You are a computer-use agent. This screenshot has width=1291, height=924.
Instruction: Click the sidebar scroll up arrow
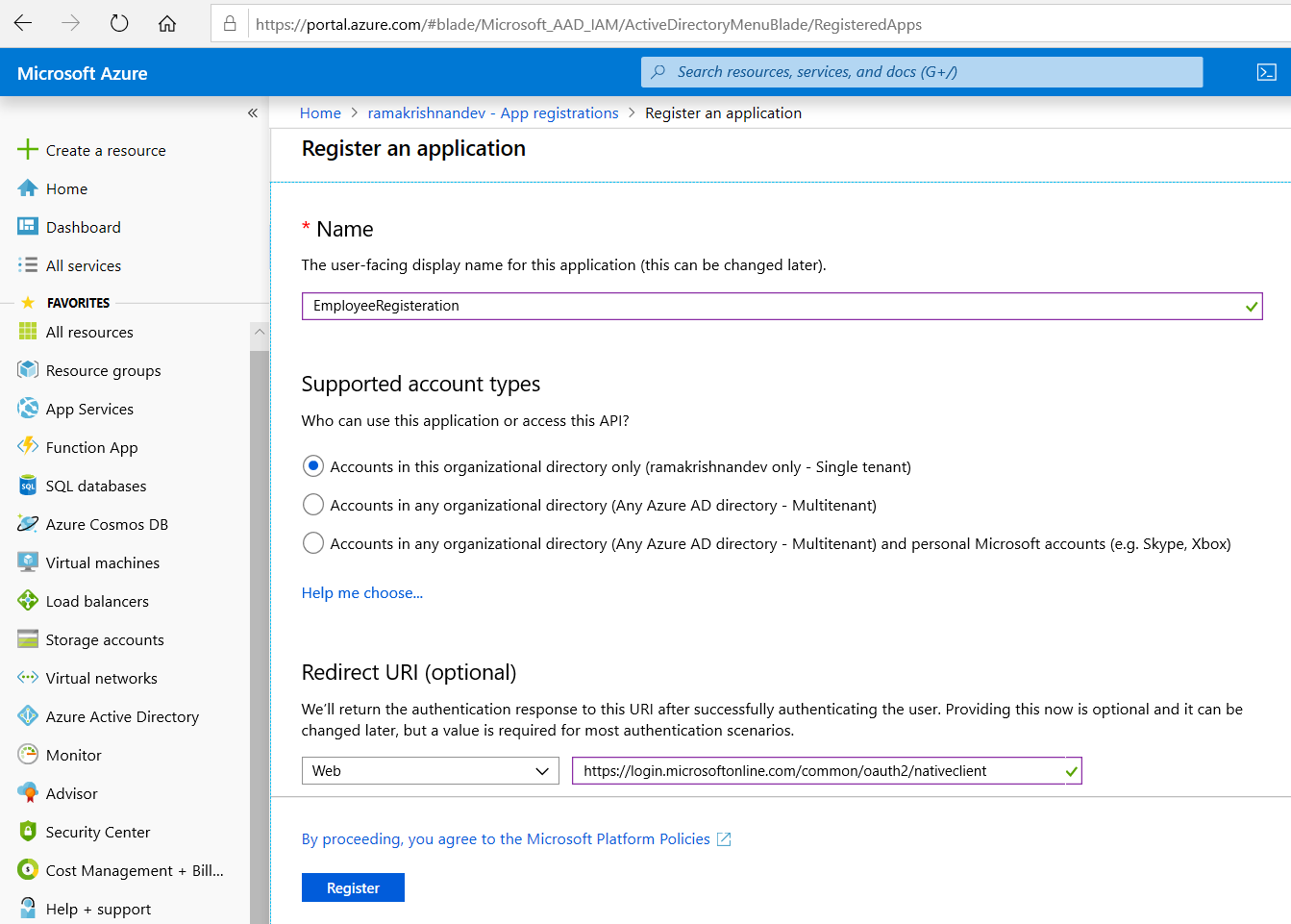(260, 332)
